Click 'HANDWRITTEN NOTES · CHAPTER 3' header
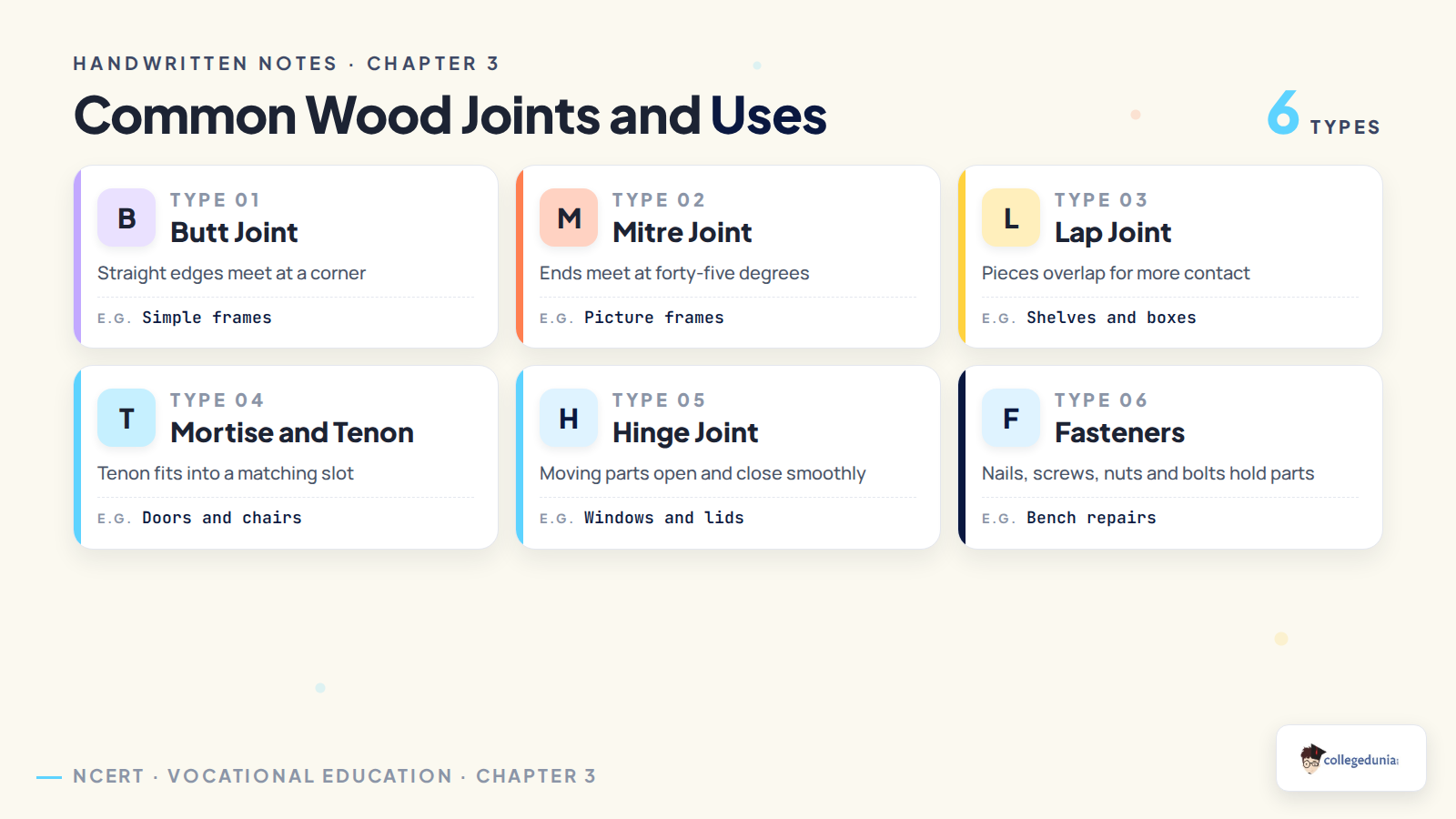 [x=286, y=64]
